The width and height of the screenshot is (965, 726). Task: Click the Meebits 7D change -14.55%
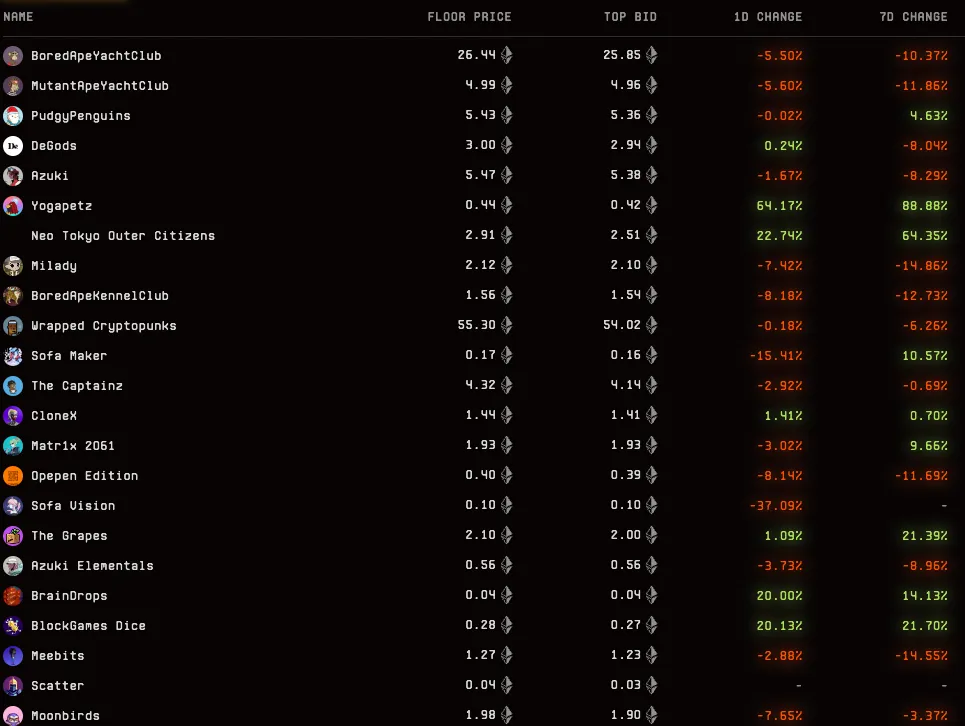pos(921,656)
